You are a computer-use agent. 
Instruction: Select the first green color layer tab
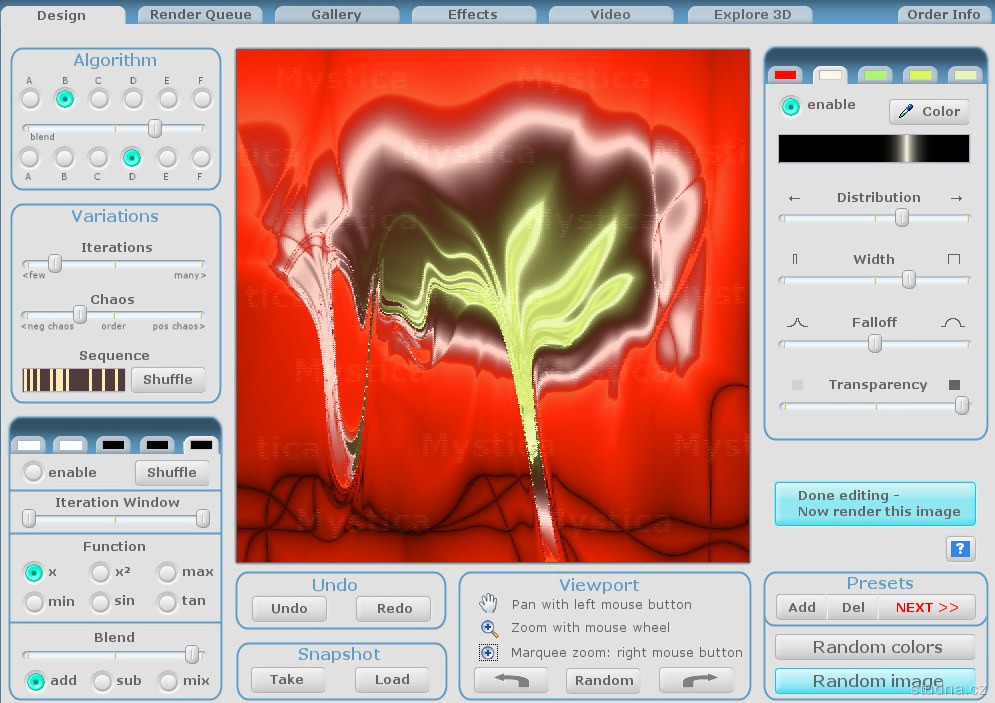click(x=875, y=75)
